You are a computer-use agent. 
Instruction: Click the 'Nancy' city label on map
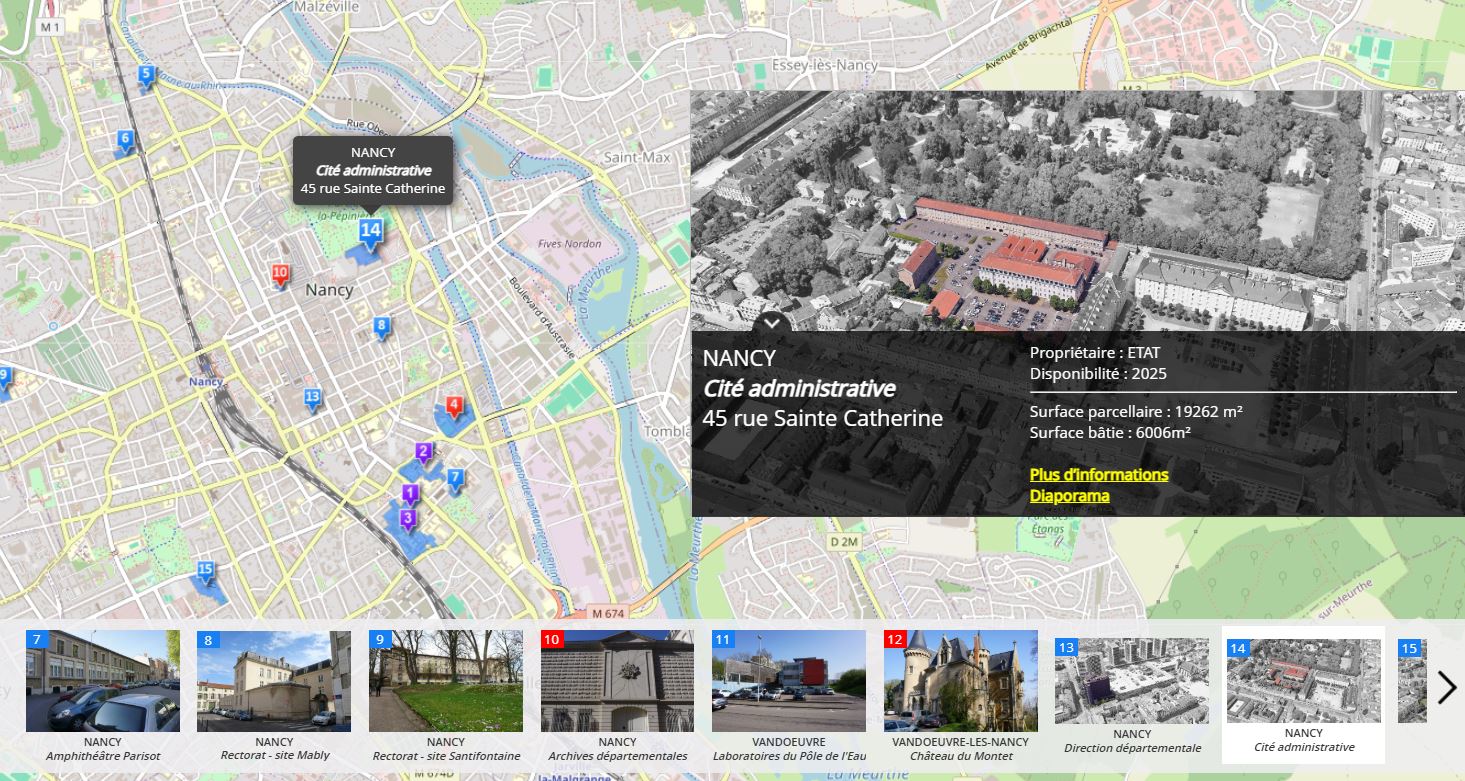pos(329,290)
